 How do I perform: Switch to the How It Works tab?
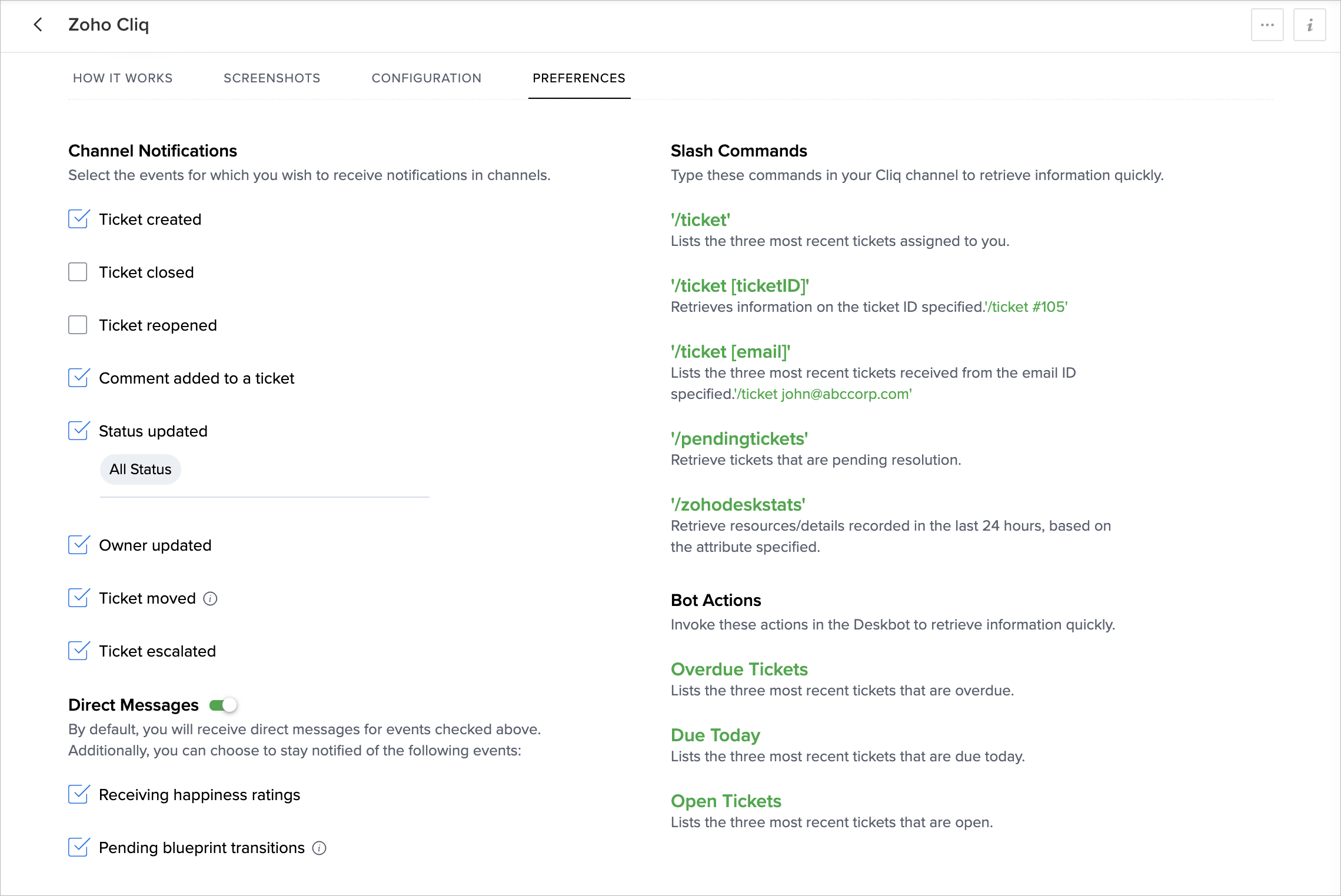pos(122,78)
